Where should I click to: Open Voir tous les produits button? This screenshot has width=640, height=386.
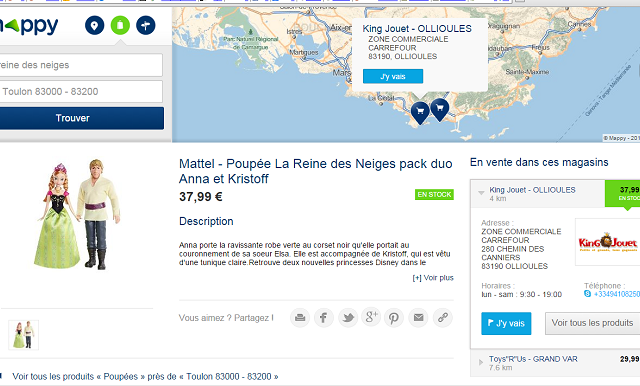[592, 323]
